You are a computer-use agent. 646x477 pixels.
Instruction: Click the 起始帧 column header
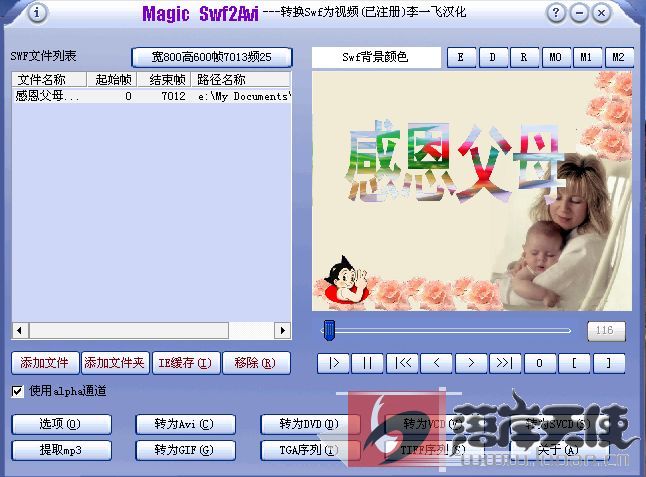[112, 79]
